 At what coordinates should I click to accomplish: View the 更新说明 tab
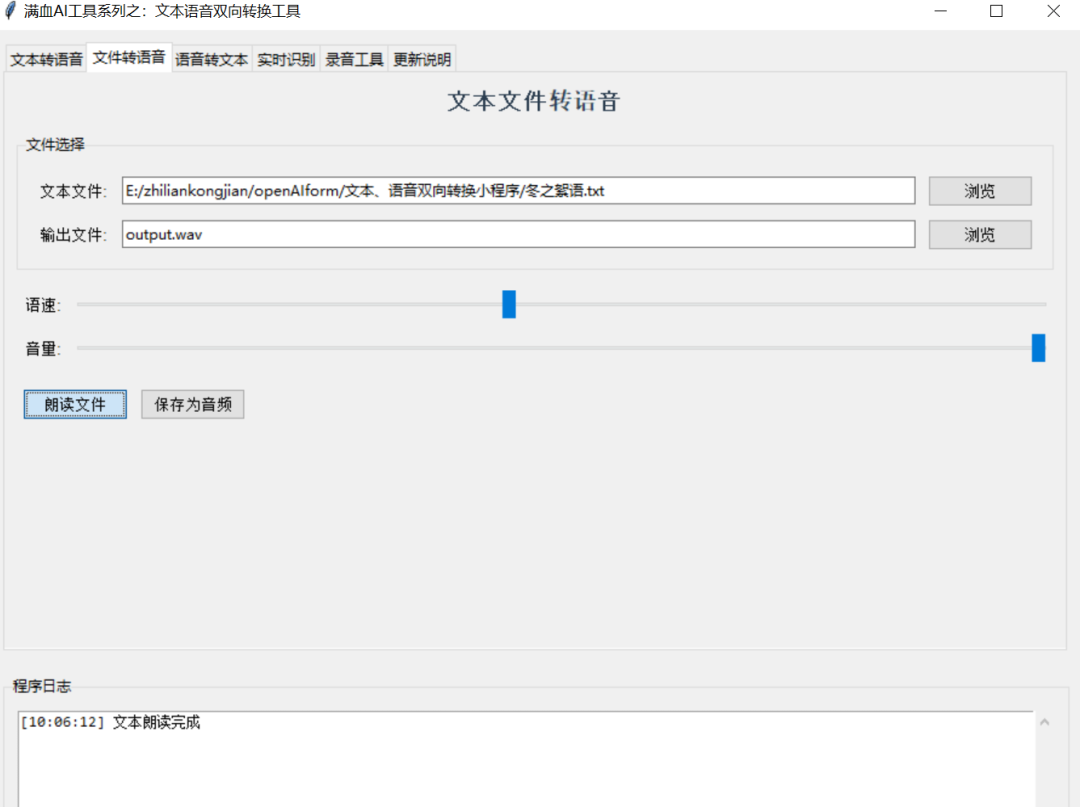[x=422, y=59]
